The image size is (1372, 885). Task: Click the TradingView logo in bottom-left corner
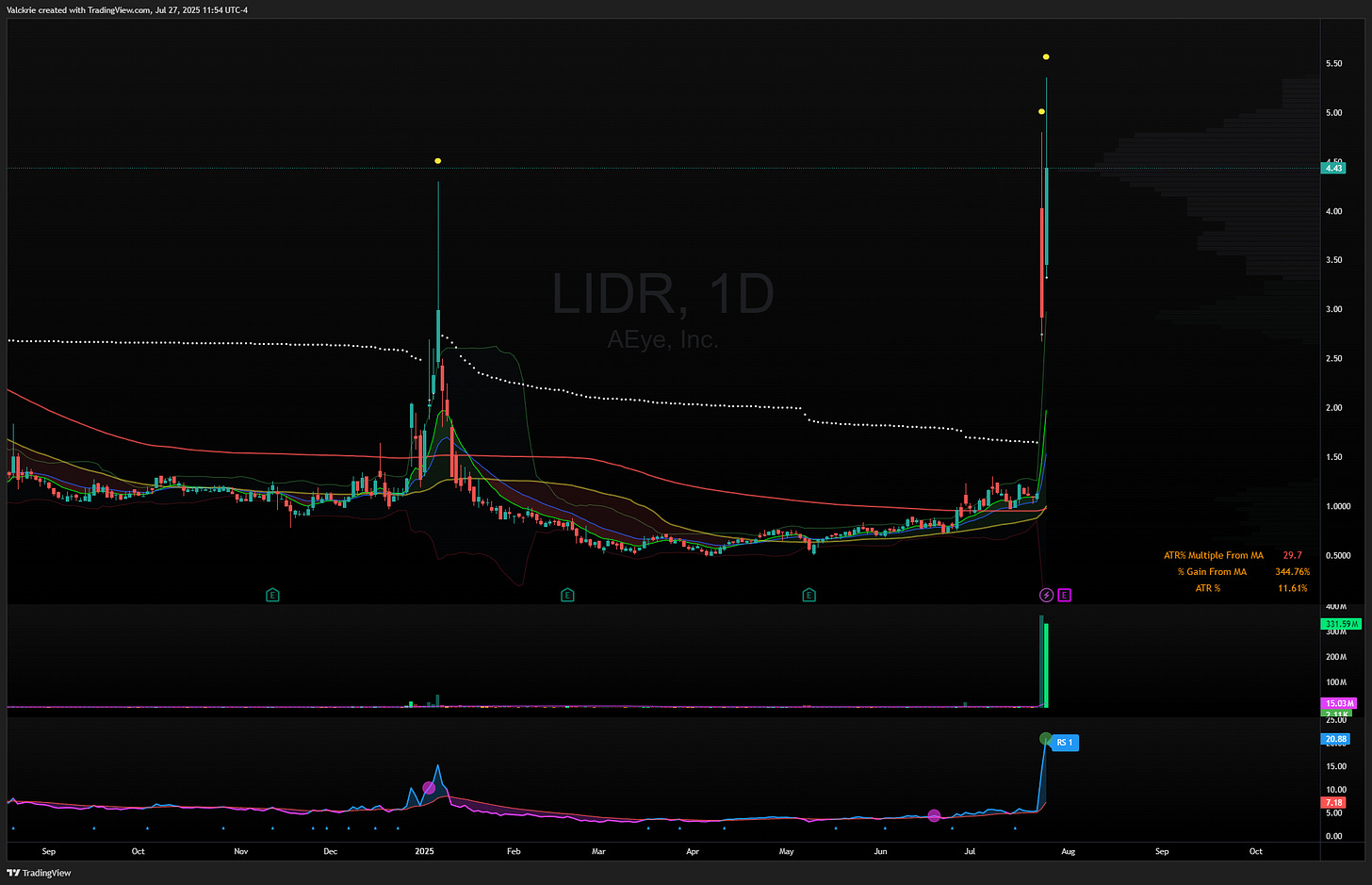pos(40,873)
